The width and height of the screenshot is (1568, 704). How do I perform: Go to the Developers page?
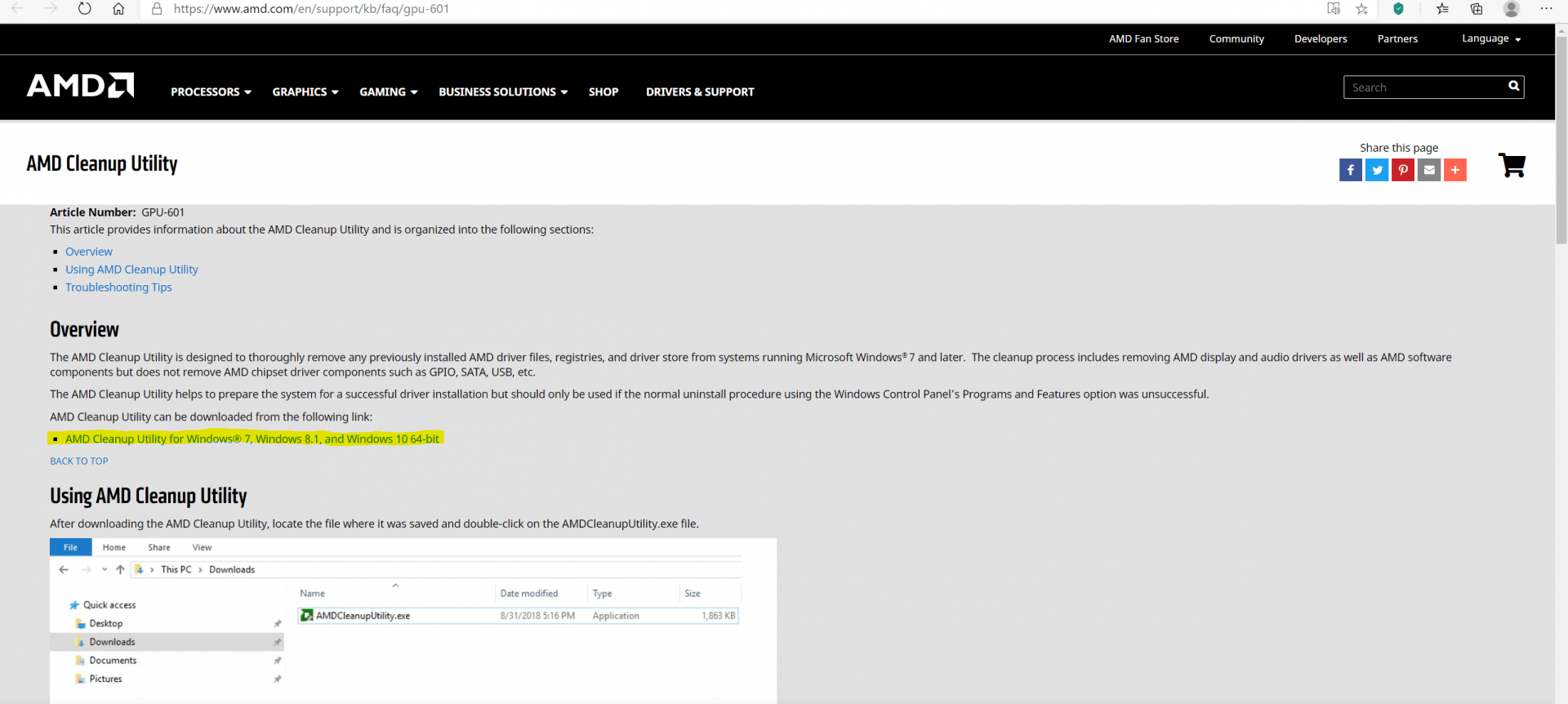[1321, 39]
